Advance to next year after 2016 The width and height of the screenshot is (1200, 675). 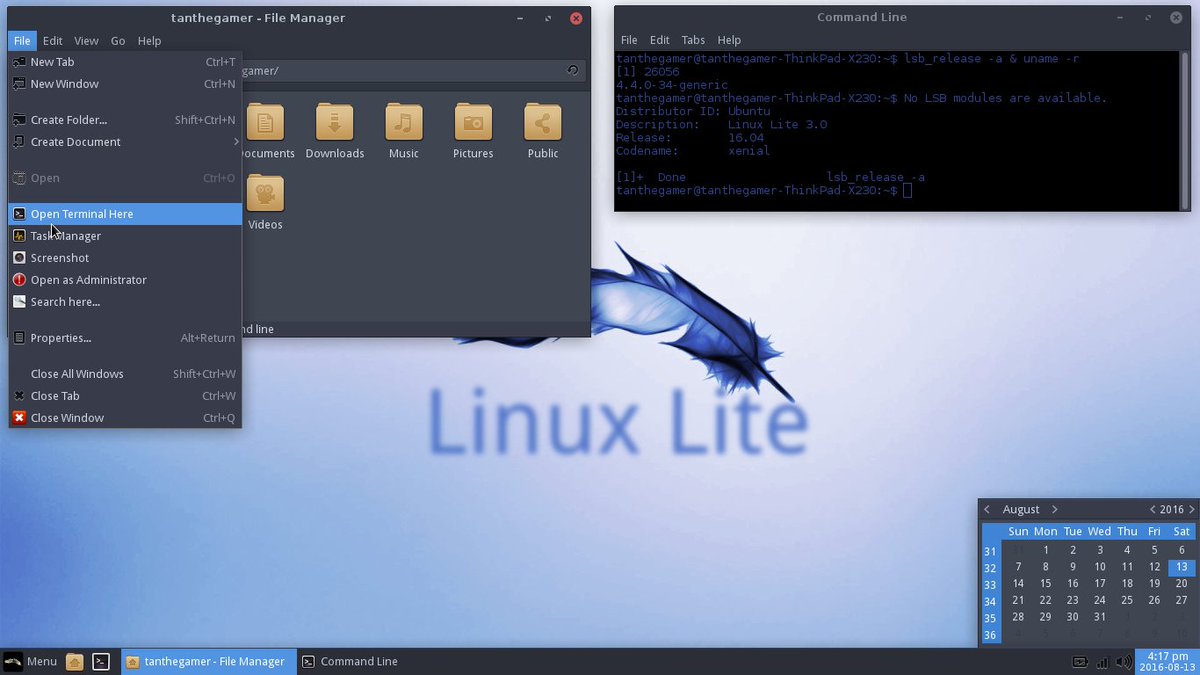pos(1191,509)
